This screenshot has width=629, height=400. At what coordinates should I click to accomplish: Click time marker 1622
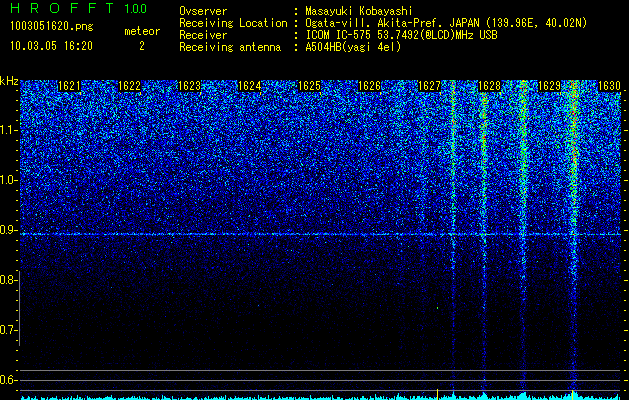(x=129, y=86)
